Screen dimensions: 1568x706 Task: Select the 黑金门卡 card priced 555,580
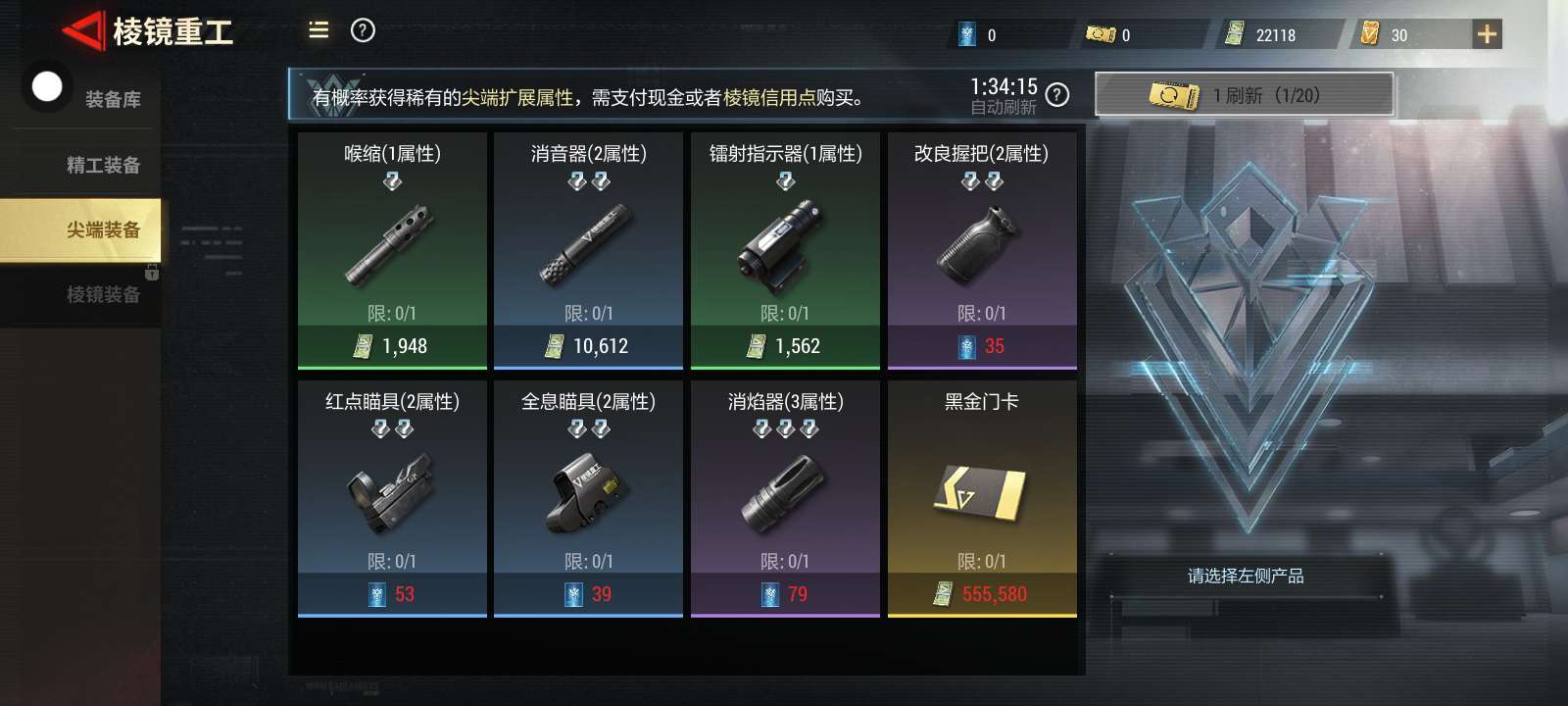(982, 499)
